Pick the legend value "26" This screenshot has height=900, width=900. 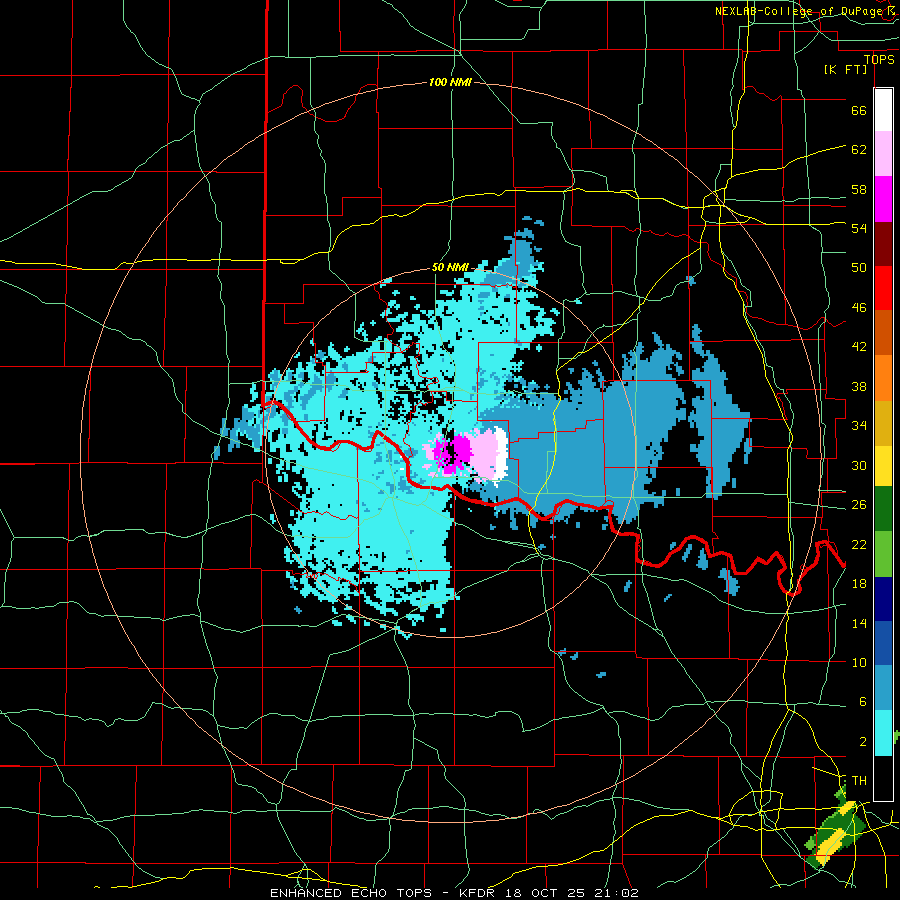pos(859,505)
